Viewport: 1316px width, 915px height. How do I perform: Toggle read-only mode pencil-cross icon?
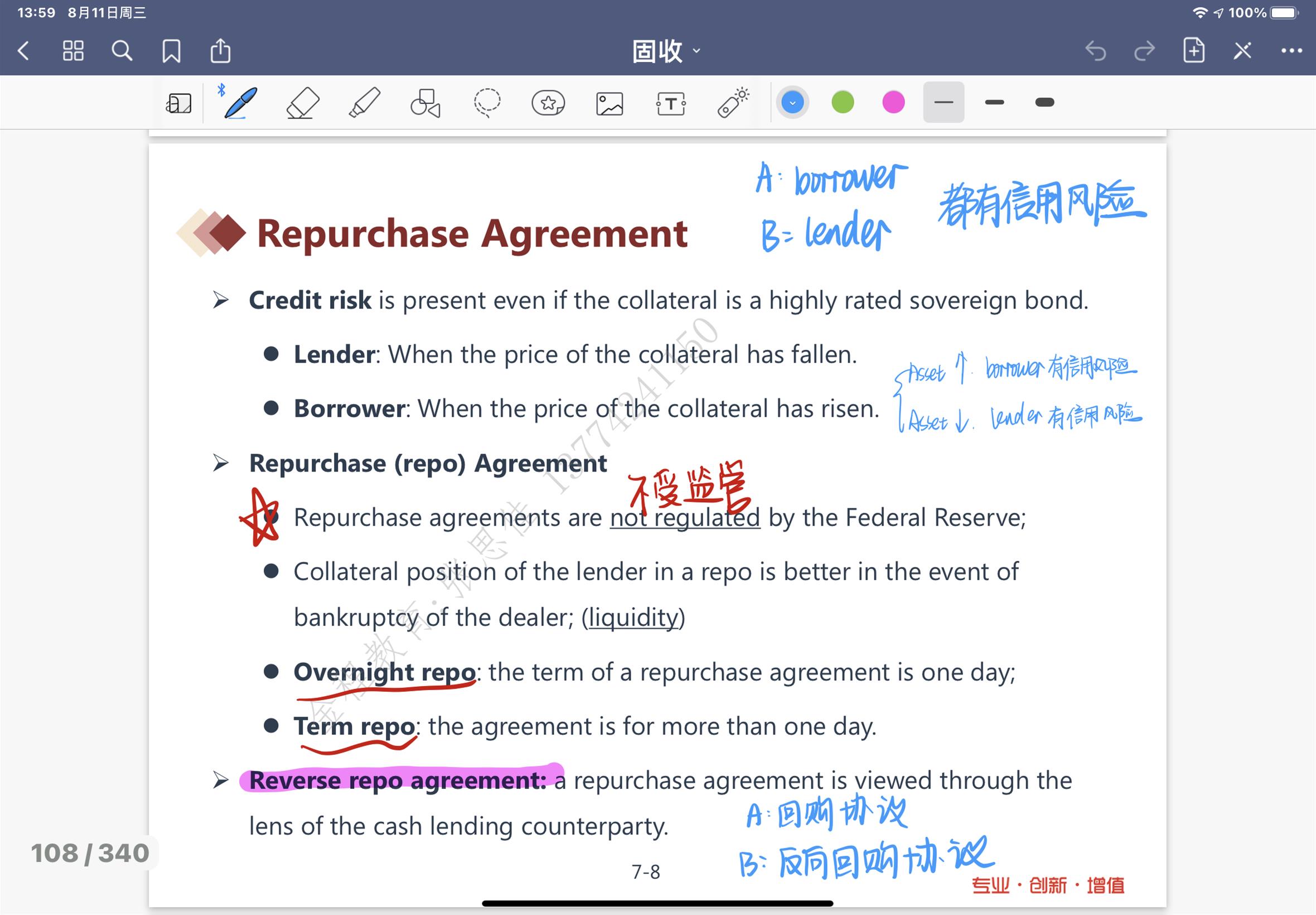pos(1242,51)
